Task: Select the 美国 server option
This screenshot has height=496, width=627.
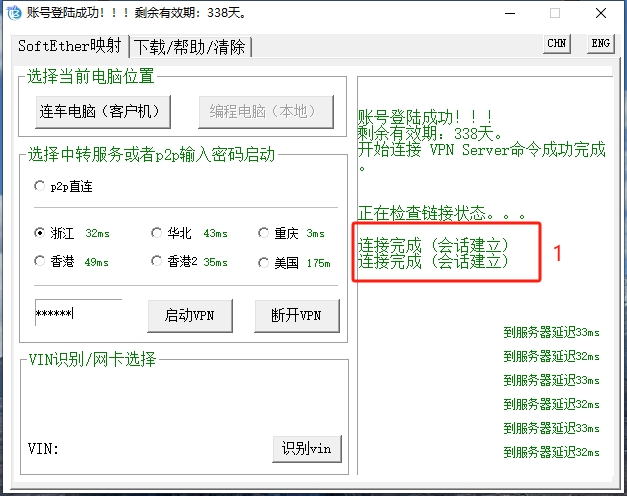Action: pyautogui.click(x=264, y=262)
